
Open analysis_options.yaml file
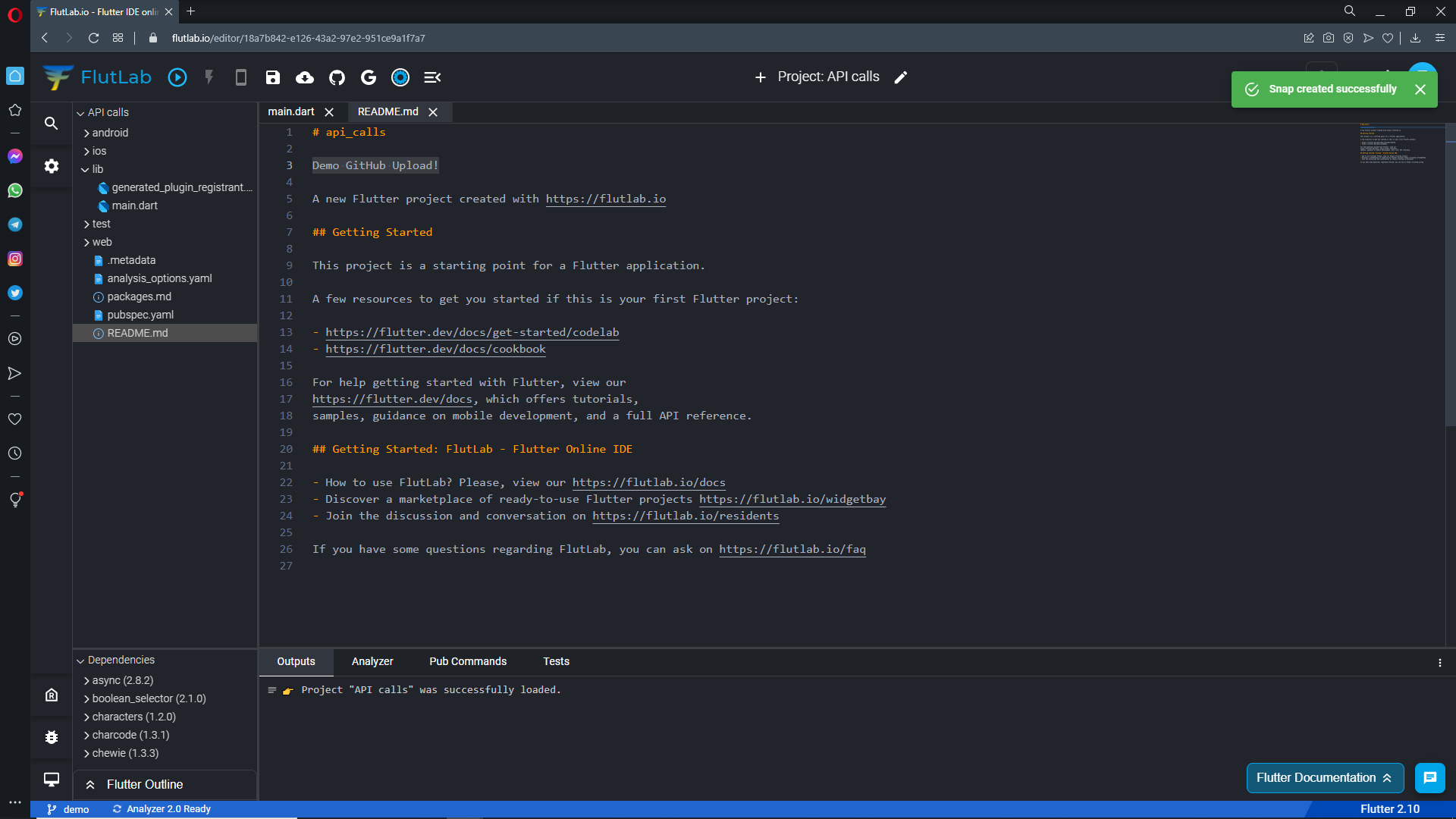click(159, 278)
